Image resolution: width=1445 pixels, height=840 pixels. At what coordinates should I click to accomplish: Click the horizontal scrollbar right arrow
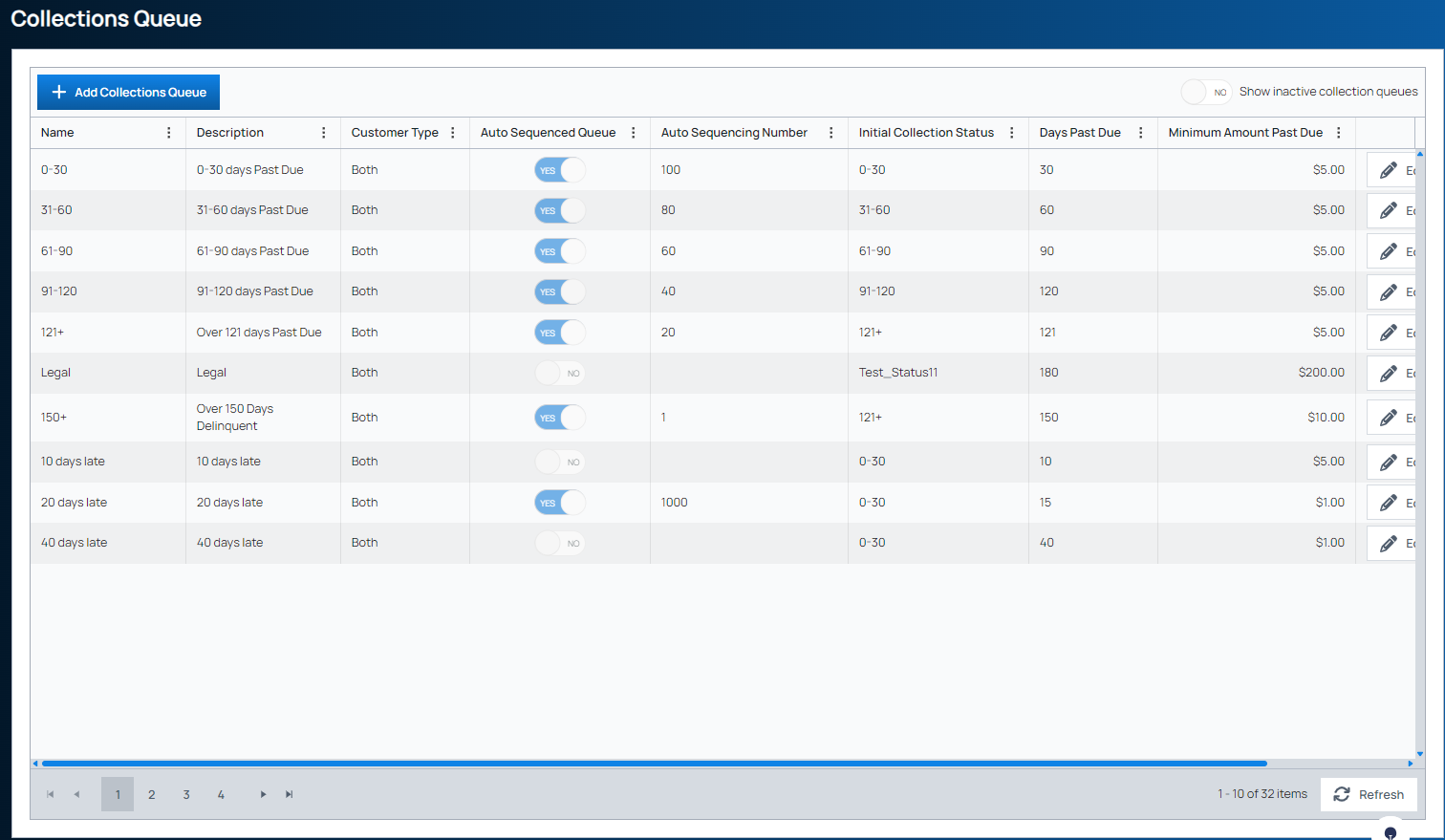tap(1411, 764)
